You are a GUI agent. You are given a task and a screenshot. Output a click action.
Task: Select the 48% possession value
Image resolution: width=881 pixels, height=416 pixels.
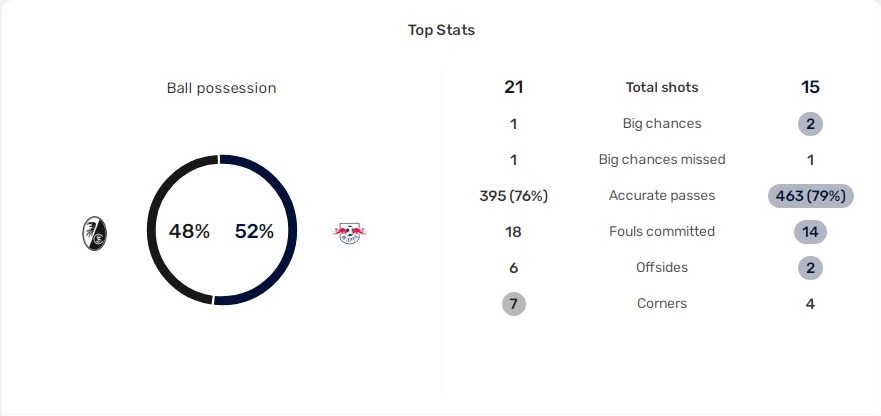point(189,231)
